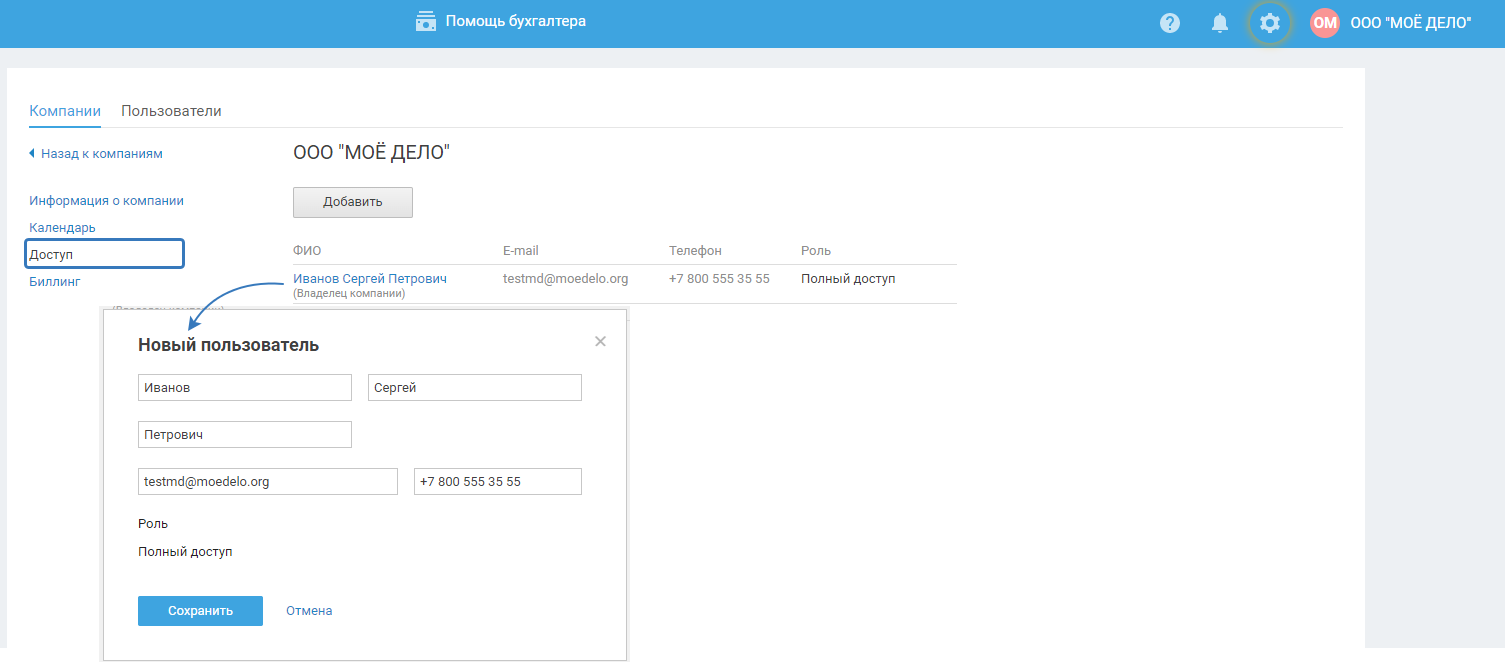Screen dimensions: 1506x662
Task: Click the Помощь бухгалтера briefcase icon
Action: 426,21
